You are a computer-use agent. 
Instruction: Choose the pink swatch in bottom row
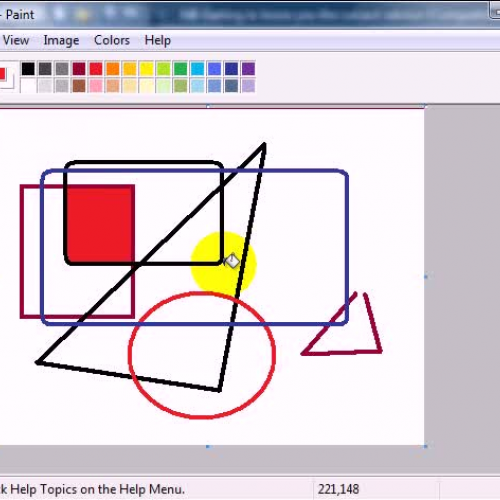pyautogui.click(x=96, y=86)
